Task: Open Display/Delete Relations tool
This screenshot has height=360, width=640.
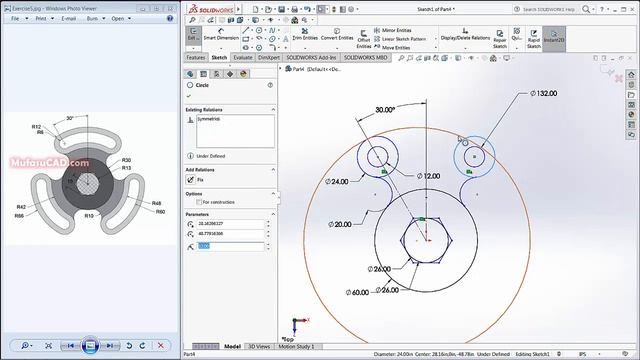Action: (465, 34)
